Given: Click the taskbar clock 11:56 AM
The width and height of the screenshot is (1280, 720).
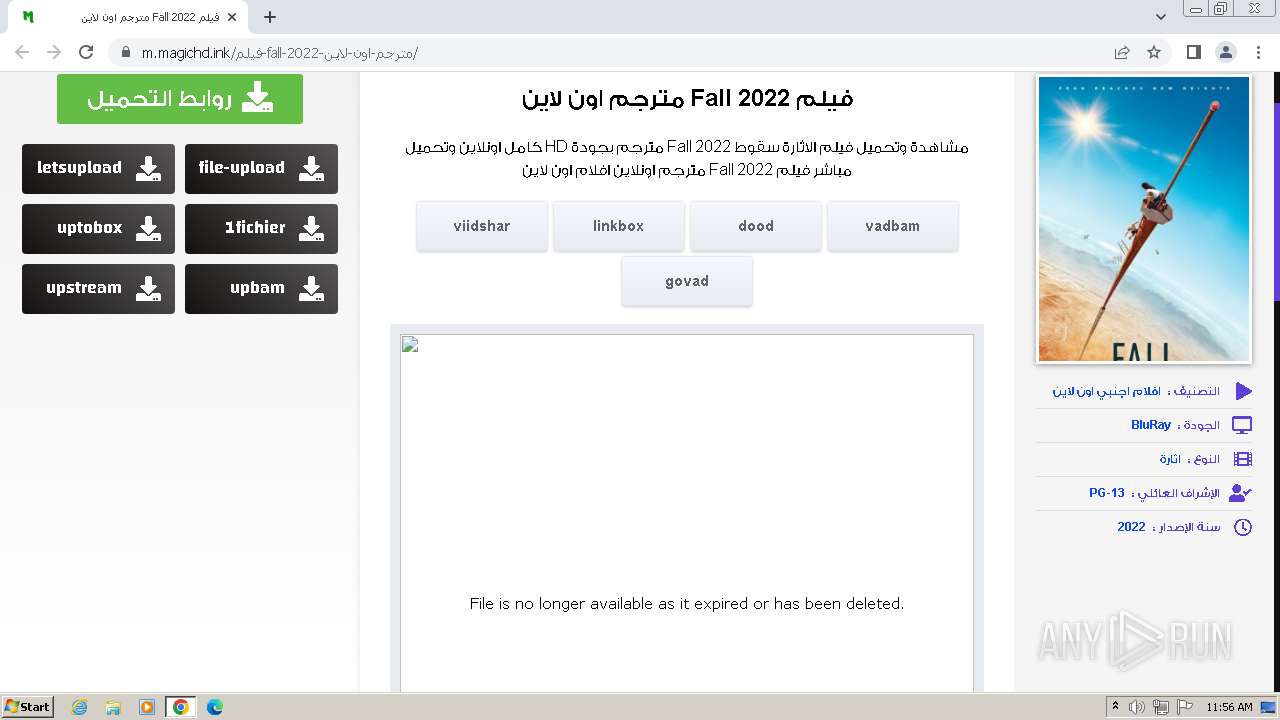Looking at the screenshot, I should coord(1229,707).
